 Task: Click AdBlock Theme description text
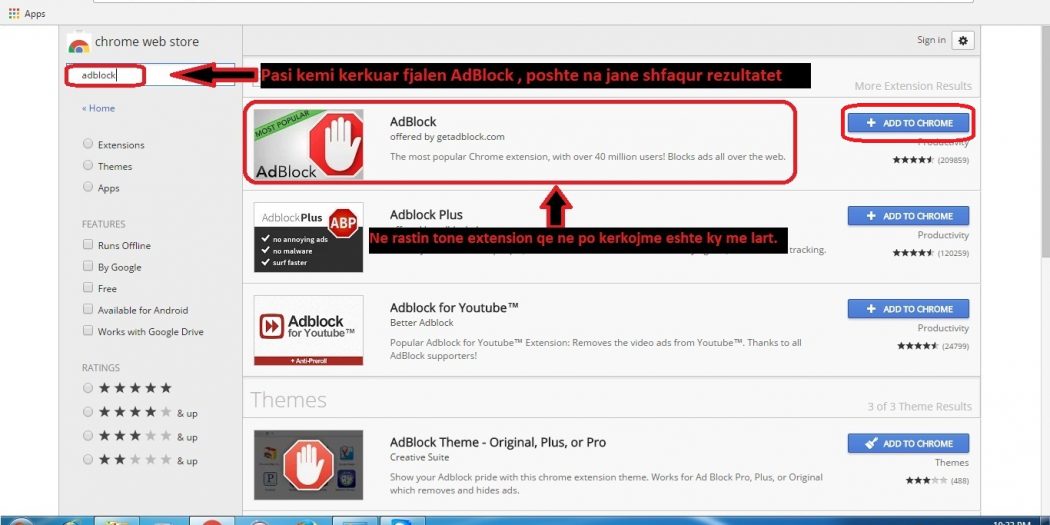pyautogui.click(x=606, y=483)
